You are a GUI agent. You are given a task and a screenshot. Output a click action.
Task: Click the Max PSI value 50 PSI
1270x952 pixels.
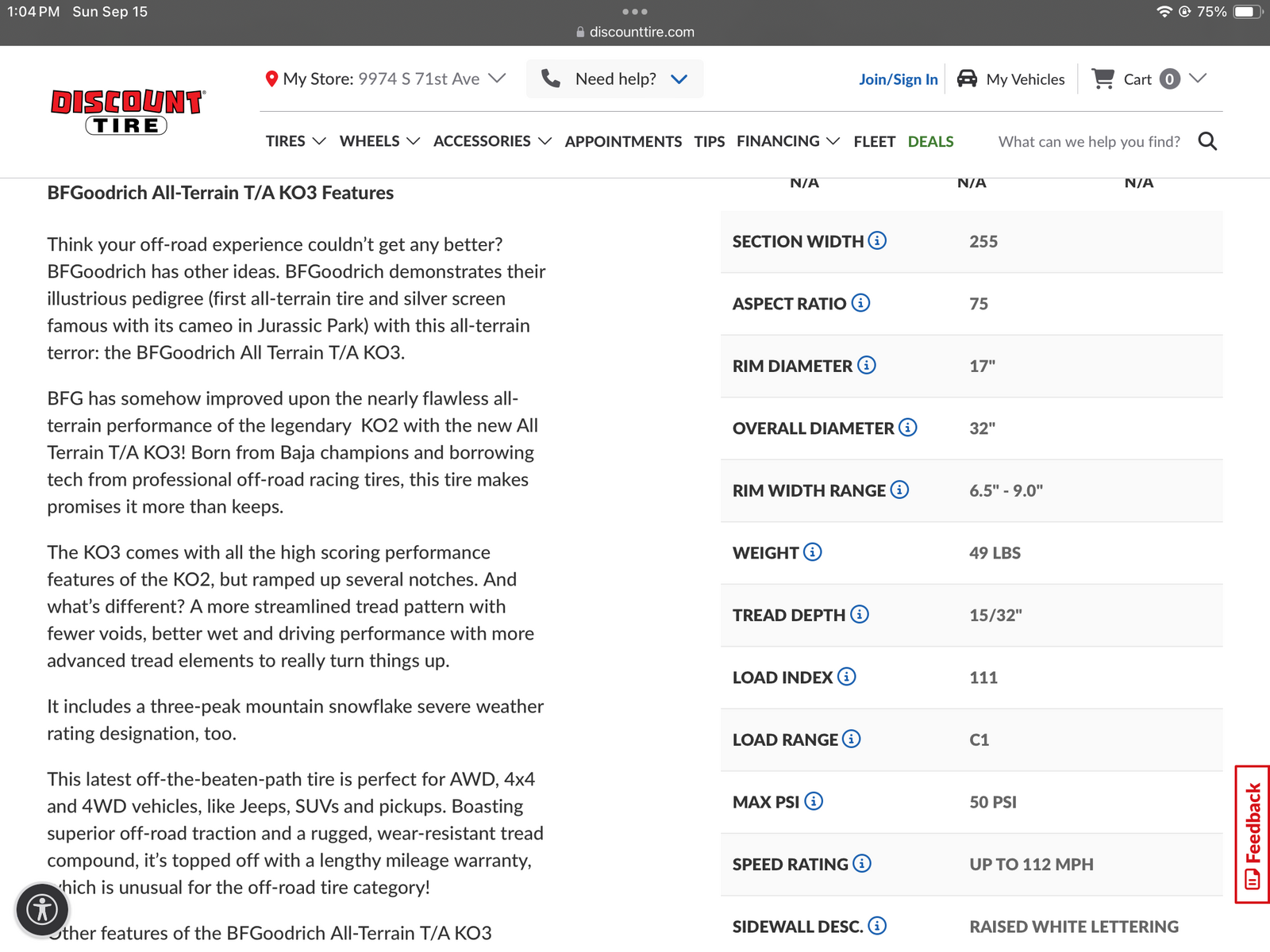[x=992, y=802]
